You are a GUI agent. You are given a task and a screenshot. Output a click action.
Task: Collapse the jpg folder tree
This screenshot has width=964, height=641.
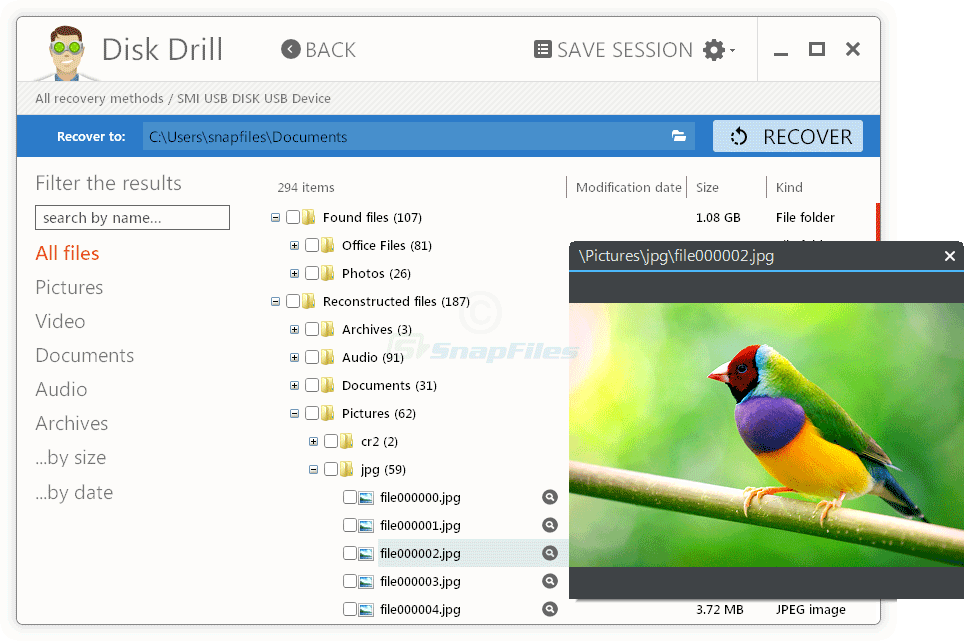coord(313,469)
